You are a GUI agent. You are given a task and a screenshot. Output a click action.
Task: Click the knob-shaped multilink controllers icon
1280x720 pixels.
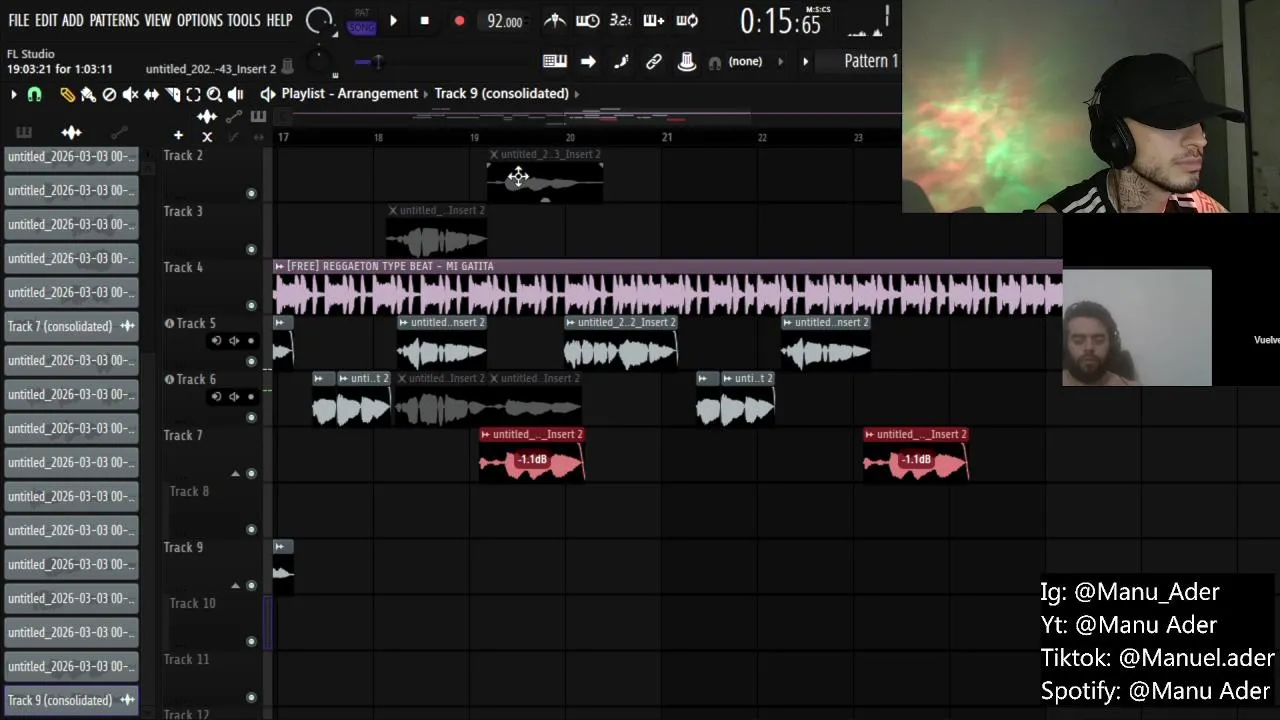coord(687,61)
